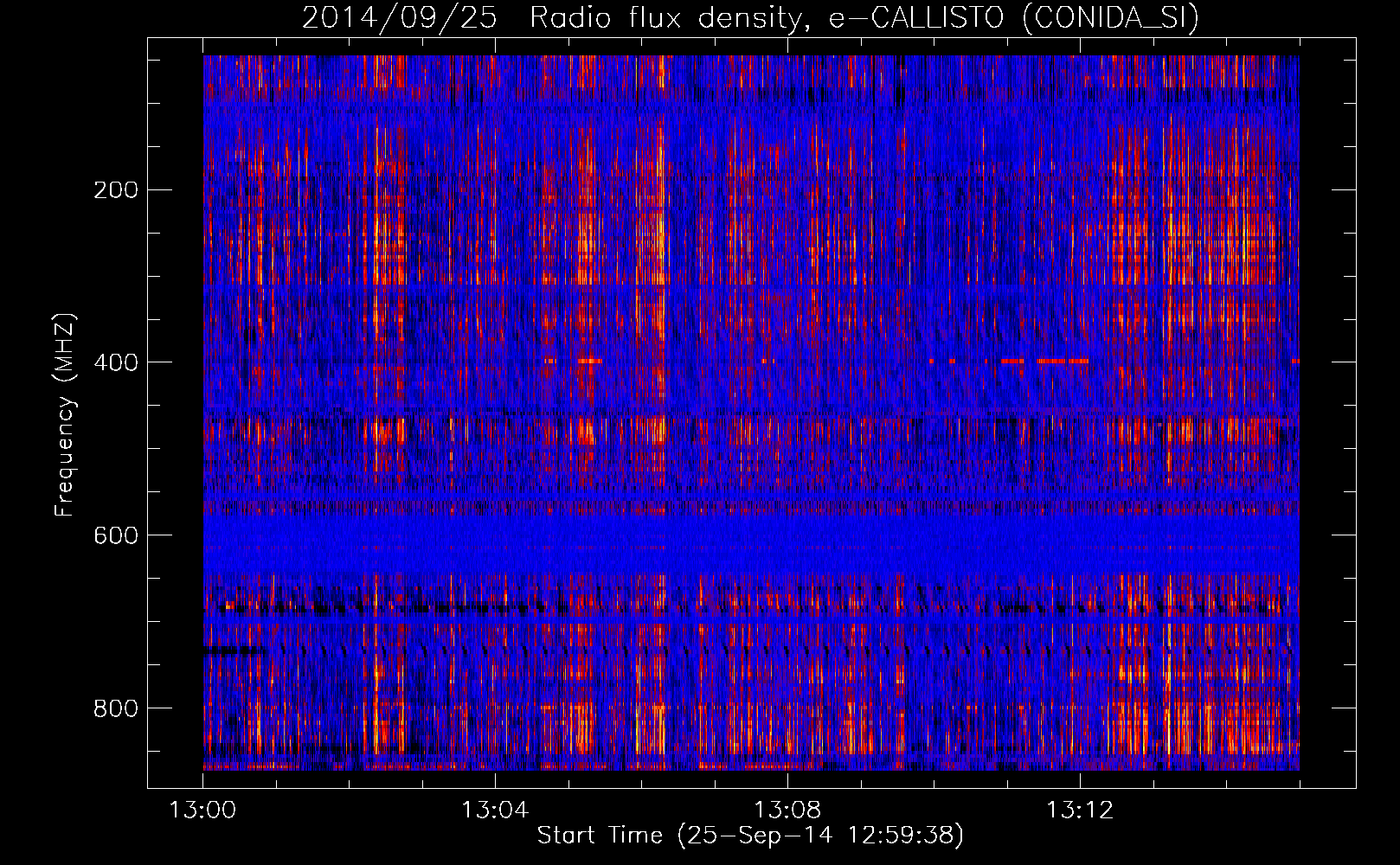The height and width of the screenshot is (865, 1400).
Task: Click the Start Time axis label text
Action: [x=750, y=836]
